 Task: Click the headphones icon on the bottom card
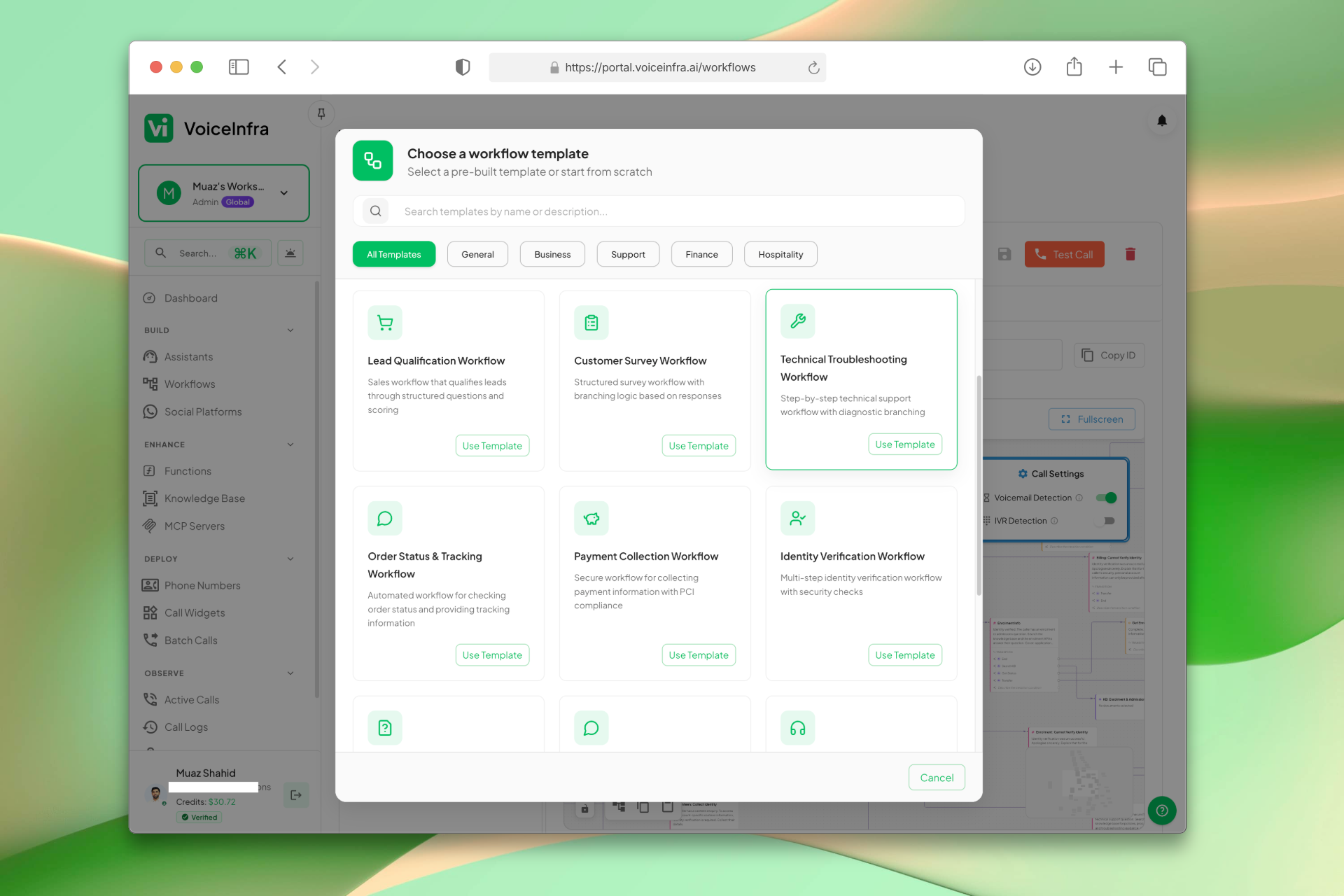click(798, 728)
